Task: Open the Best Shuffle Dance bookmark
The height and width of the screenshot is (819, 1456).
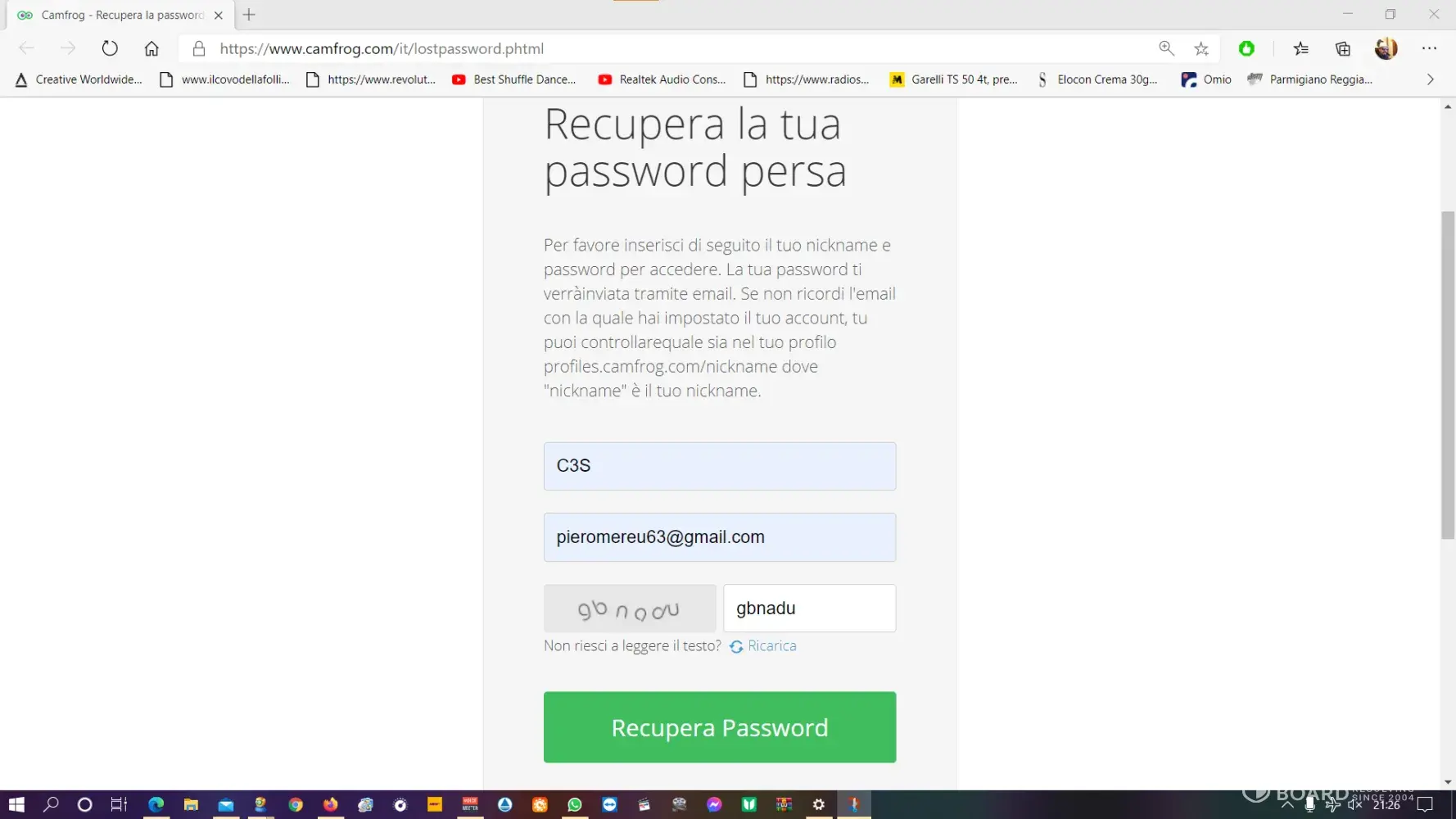Action: coord(514,79)
